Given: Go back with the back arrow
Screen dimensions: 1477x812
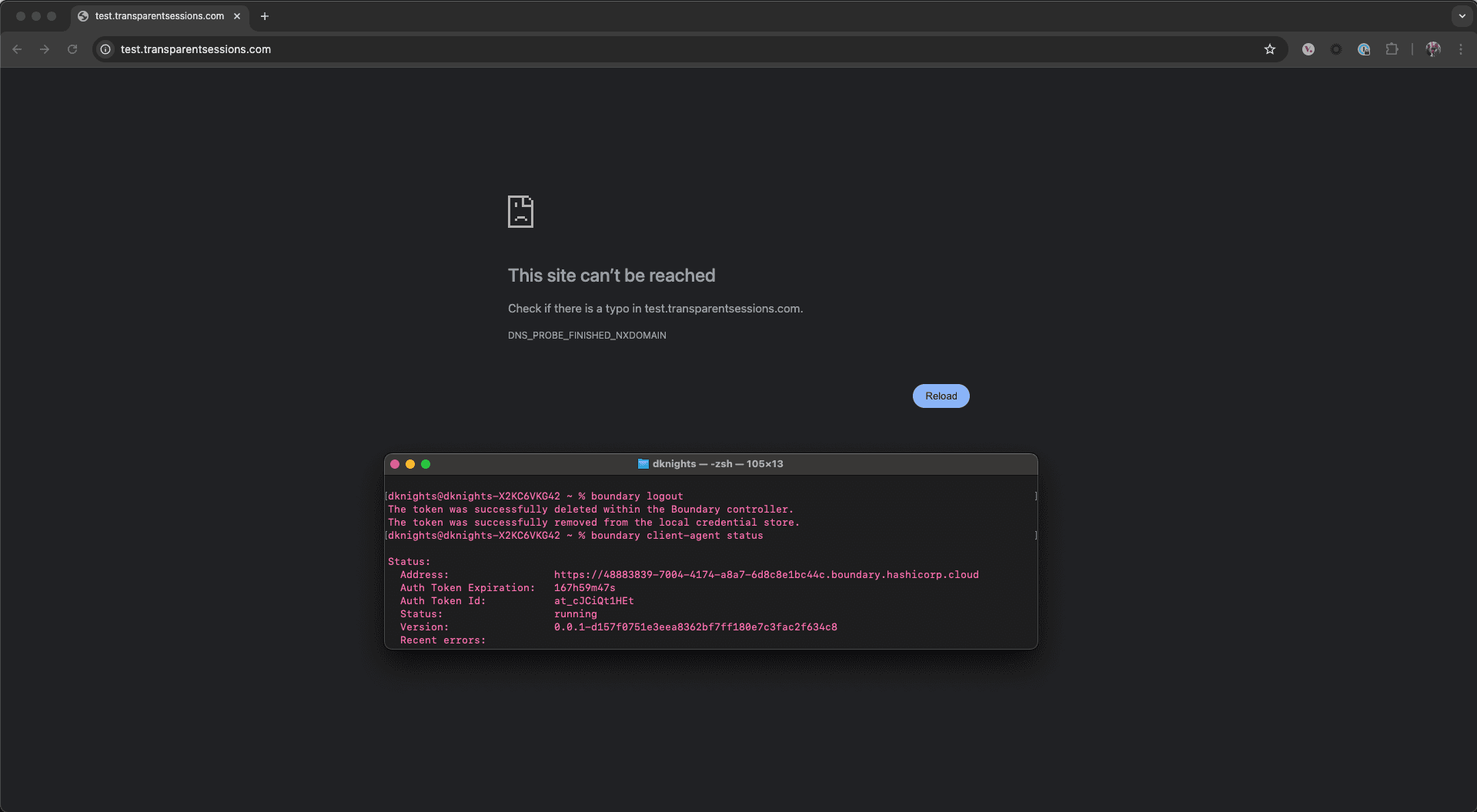Looking at the screenshot, I should [17, 49].
